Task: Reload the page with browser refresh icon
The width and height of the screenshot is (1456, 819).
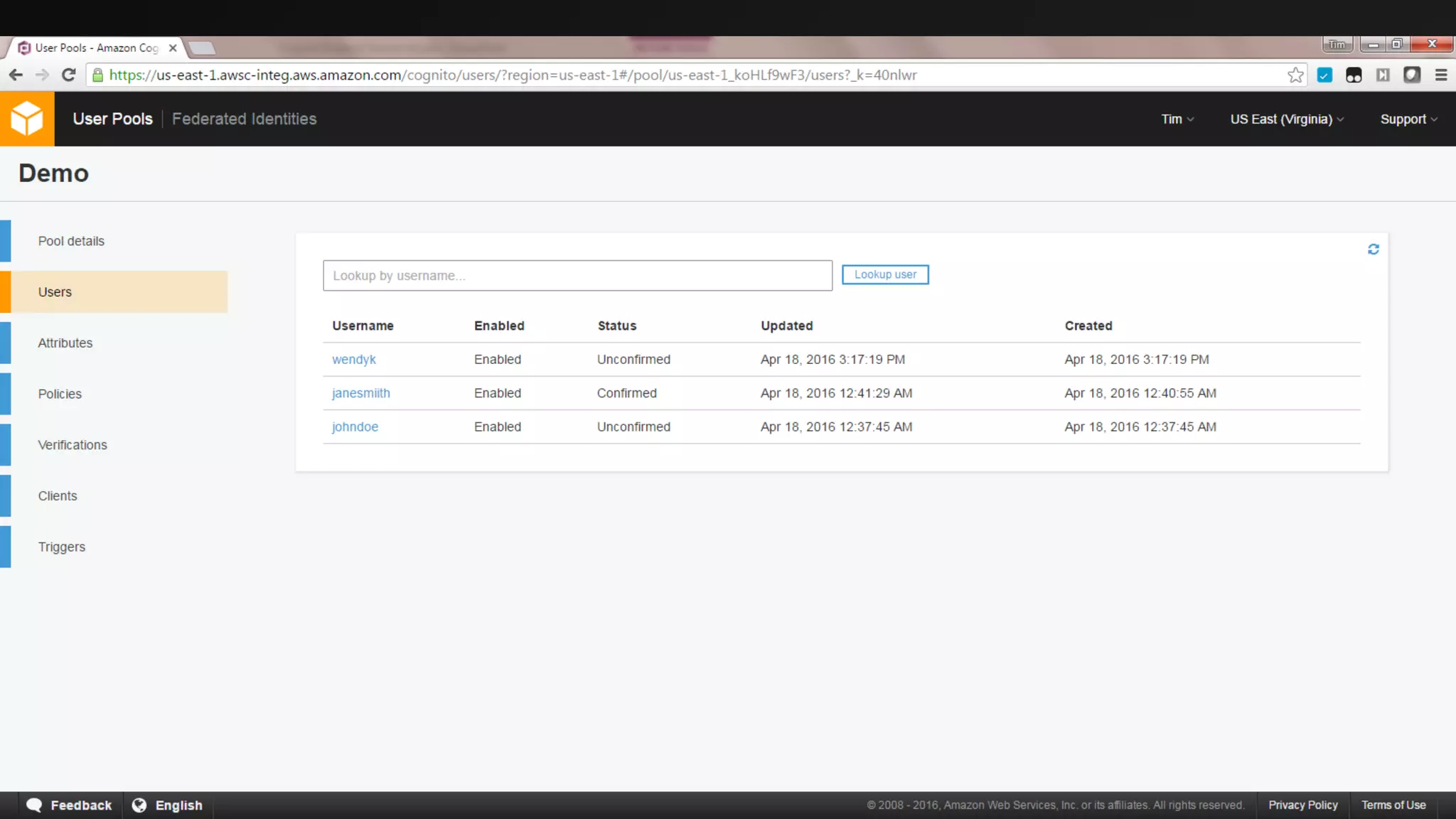Action: click(68, 75)
